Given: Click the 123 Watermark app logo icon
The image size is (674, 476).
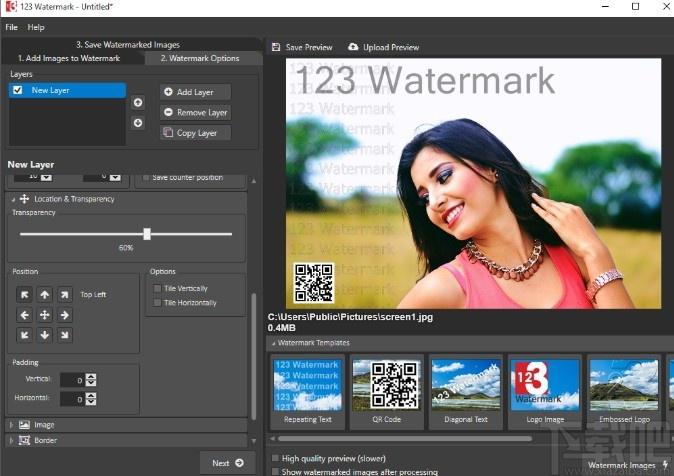Looking at the screenshot, I should (11, 6).
